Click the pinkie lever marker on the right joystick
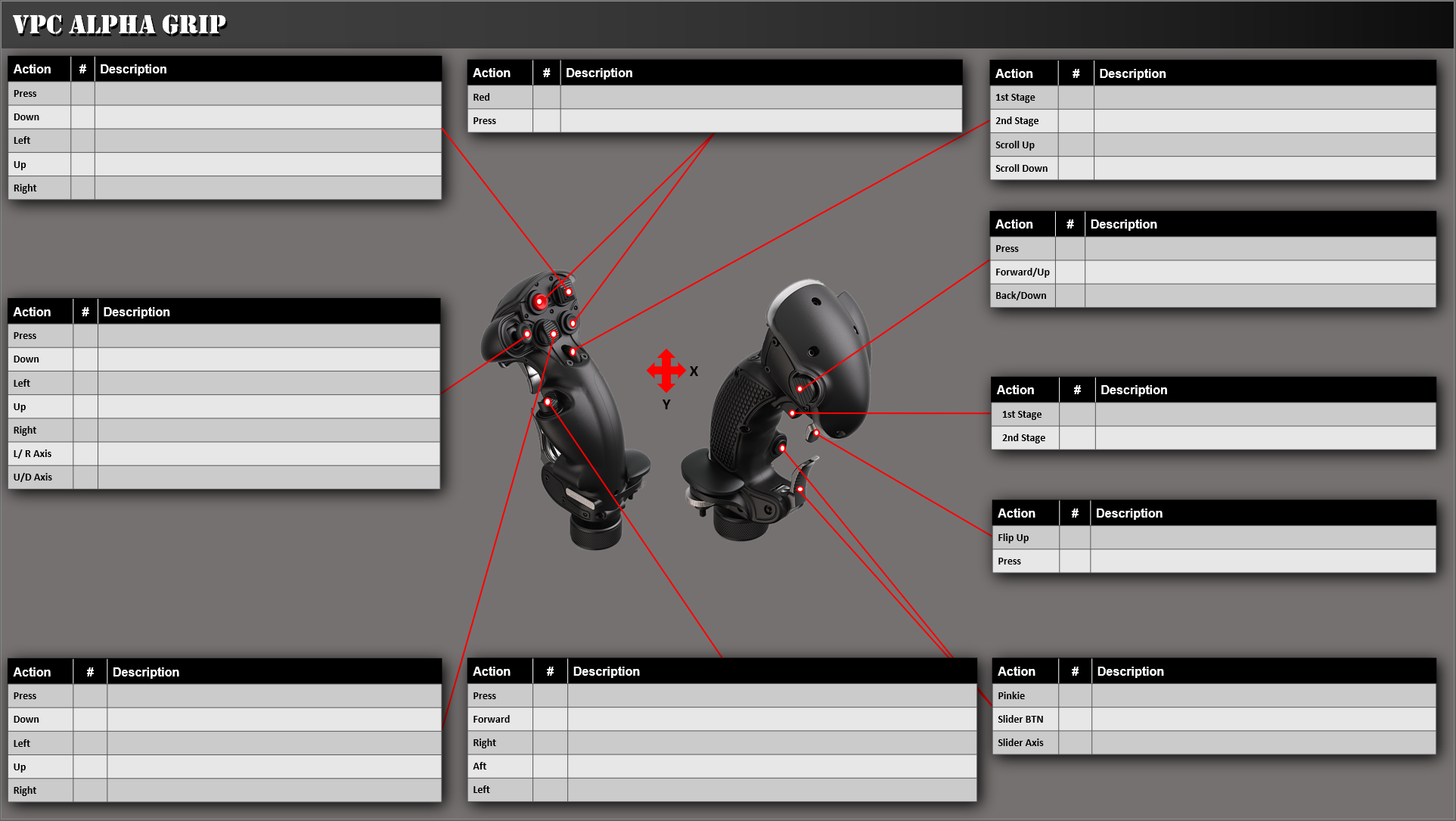The image size is (1456, 821). [800, 489]
